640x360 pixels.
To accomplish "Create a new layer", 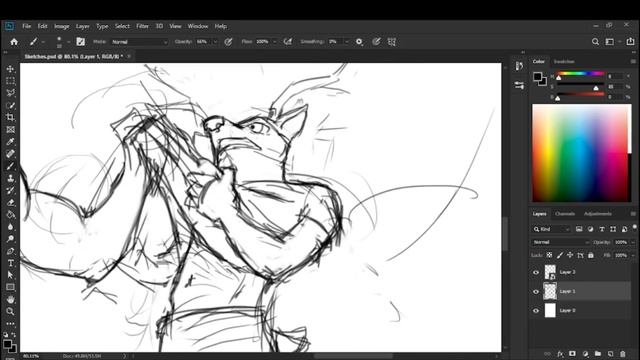I will pos(610,354).
